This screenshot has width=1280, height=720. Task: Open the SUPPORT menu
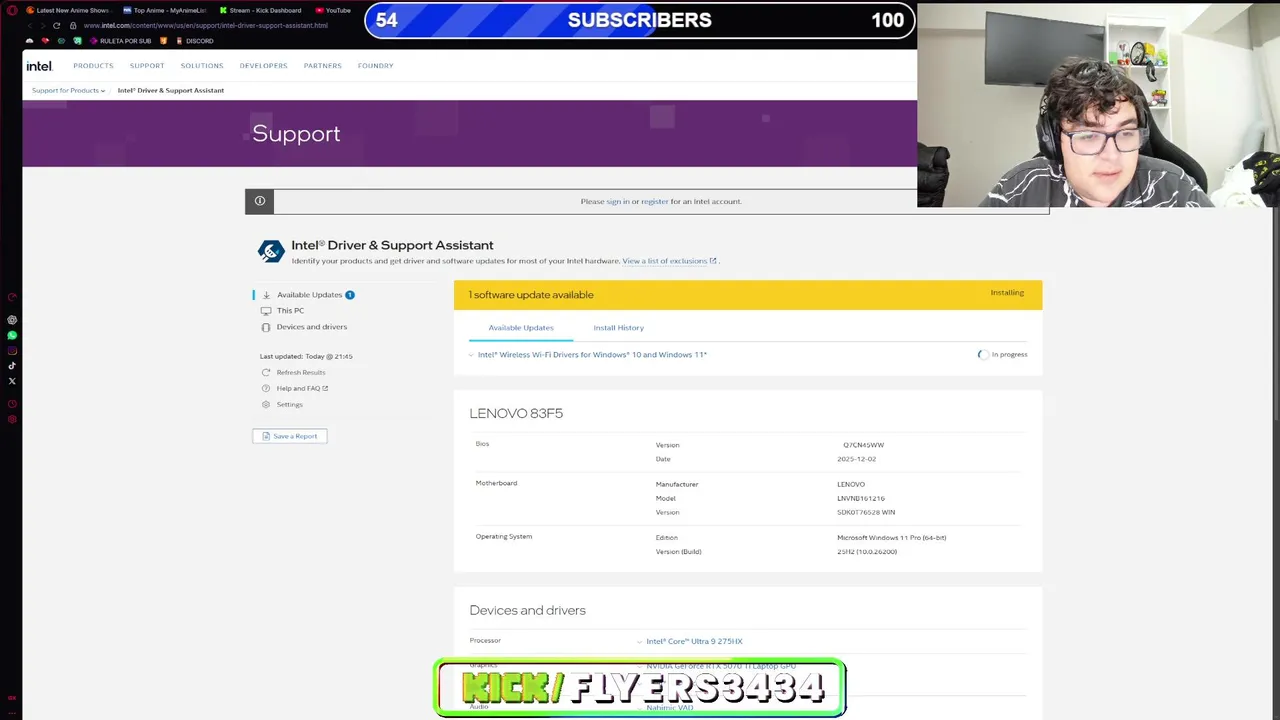click(x=147, y=66)
